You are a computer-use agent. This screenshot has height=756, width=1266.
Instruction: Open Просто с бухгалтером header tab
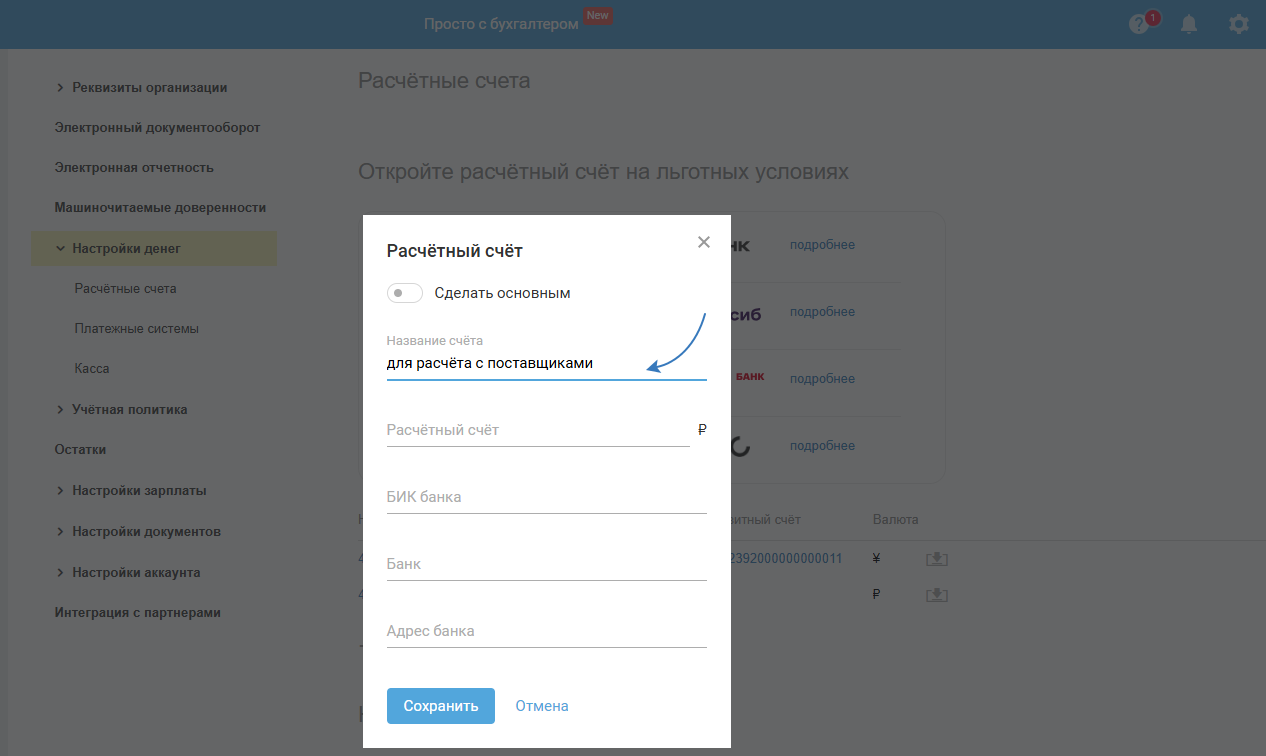point(501,24)
